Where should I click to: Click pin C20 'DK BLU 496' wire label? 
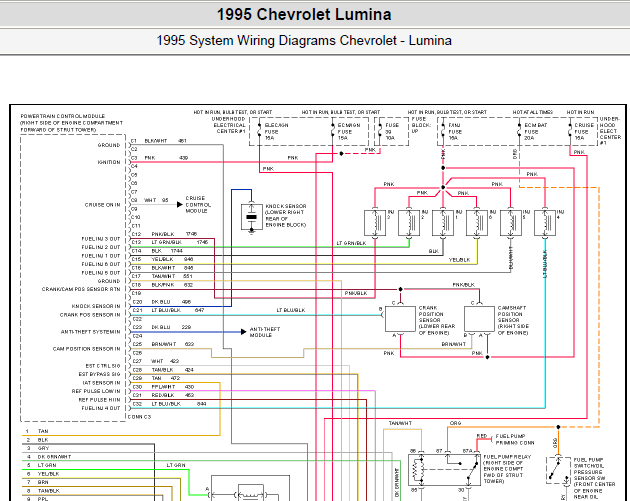pyautogui.click(x=171, y=302)
